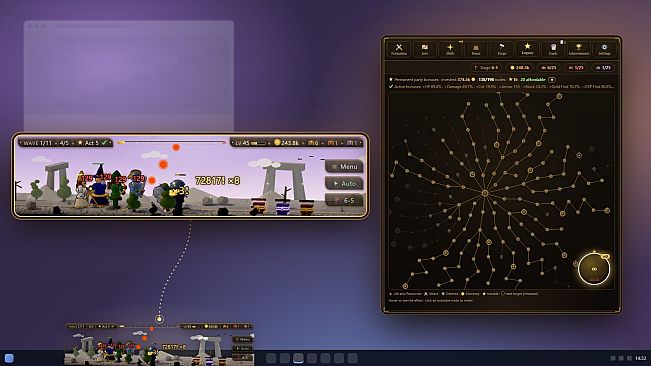Viewport: 651px width, 366px height.
Task: Click the star node count next to affordable
Action: point(514,80)
